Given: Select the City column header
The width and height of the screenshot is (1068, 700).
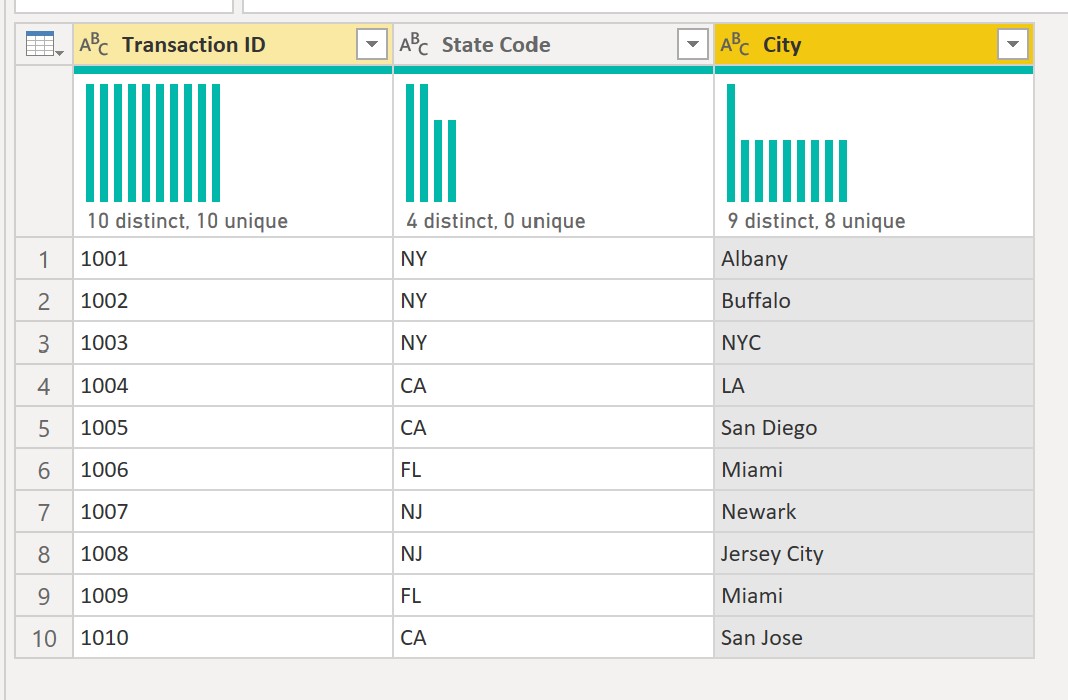Looking at the screenshot, I should pyautogui.click(x=874, y=44).
